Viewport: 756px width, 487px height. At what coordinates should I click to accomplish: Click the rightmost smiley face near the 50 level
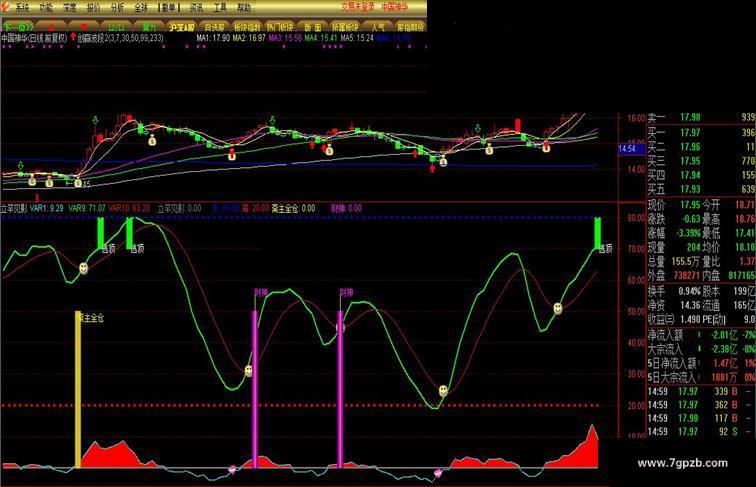tap(558, 308)
